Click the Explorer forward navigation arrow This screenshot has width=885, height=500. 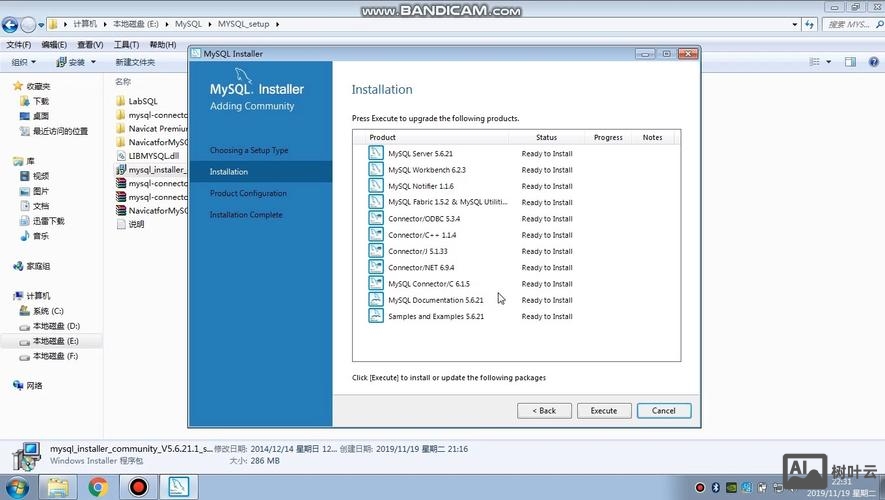[x=28, y=24]
